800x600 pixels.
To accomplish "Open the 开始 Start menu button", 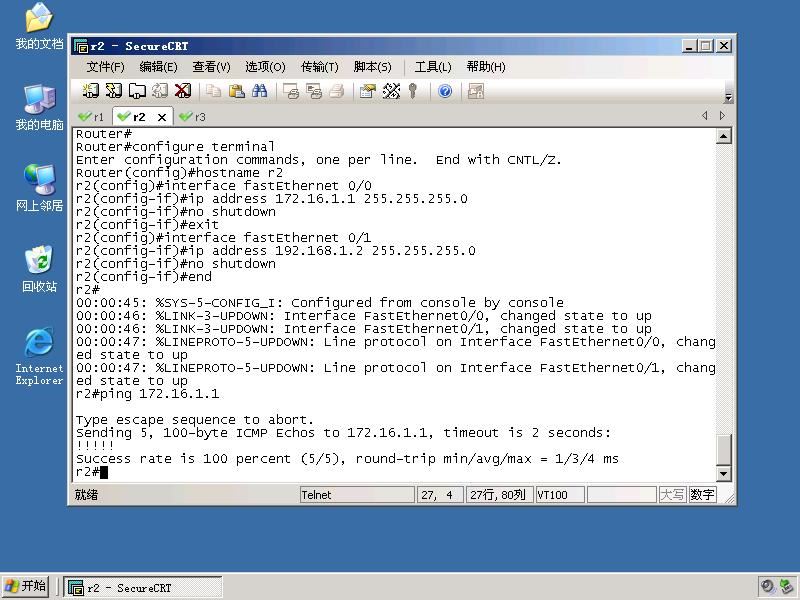I will [x=26, y=586].
